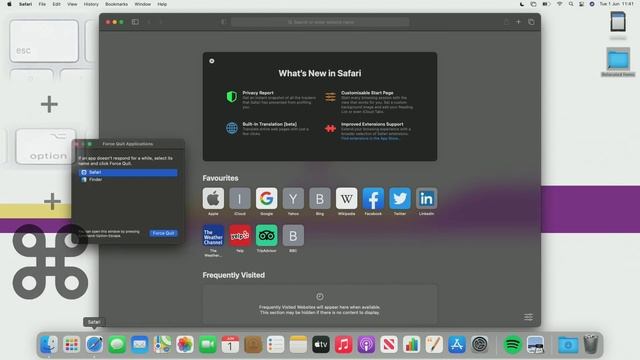
Task: Select Finder in the Force Quit list
Action: (x=128, y=180)
